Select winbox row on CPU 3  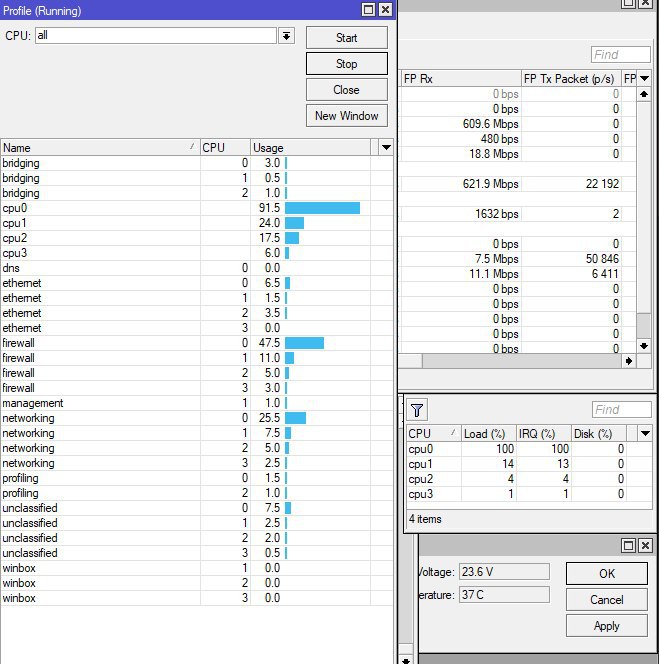[197, 598]
